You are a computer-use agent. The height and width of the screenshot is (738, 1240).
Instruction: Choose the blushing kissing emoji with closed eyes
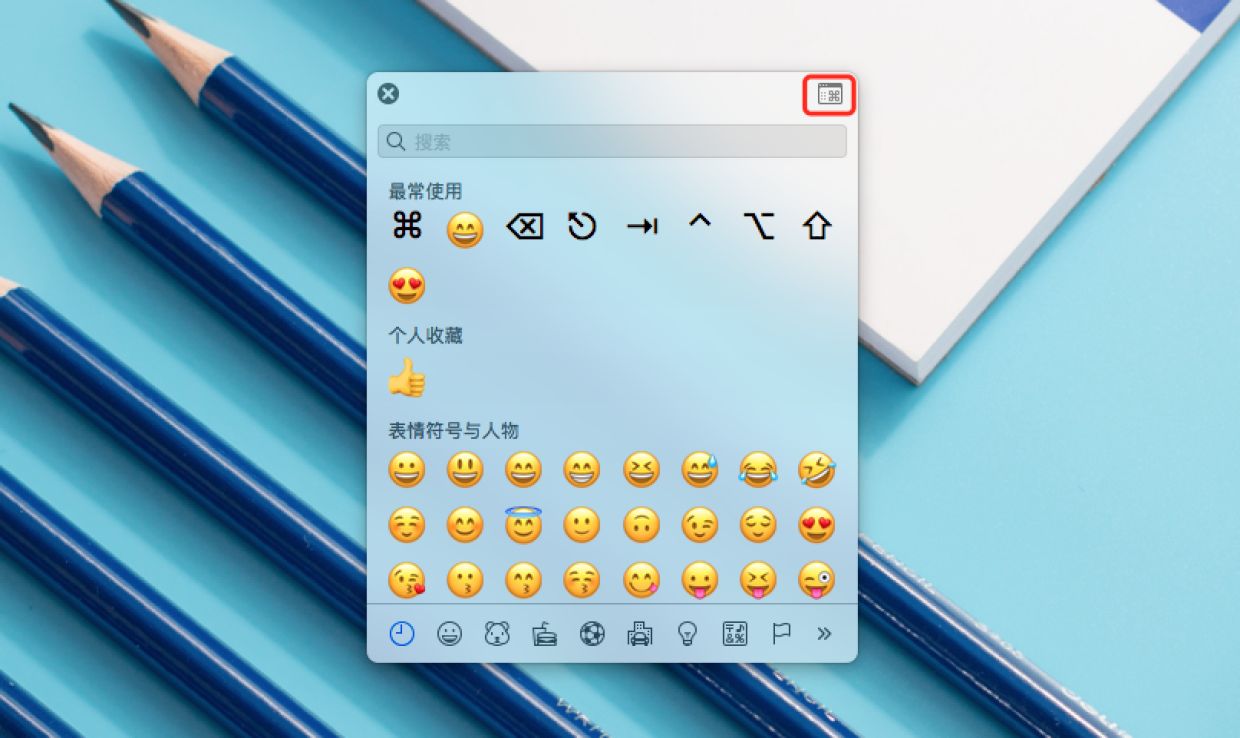click(582, 580)
